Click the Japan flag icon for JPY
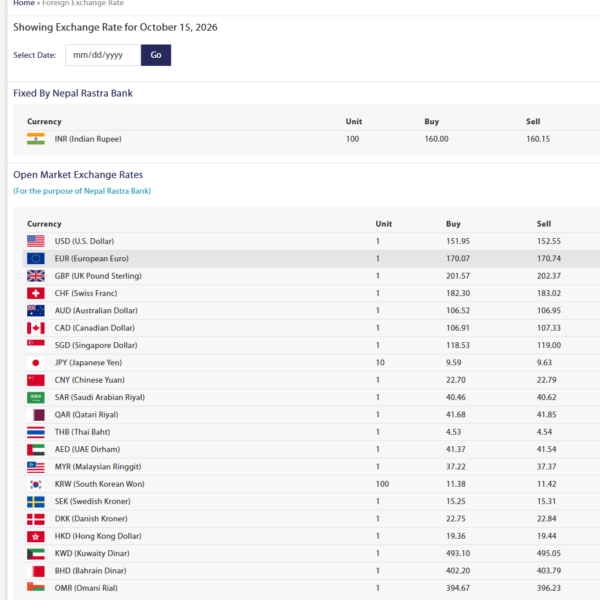The image size is (600, 600). [36, 362]
